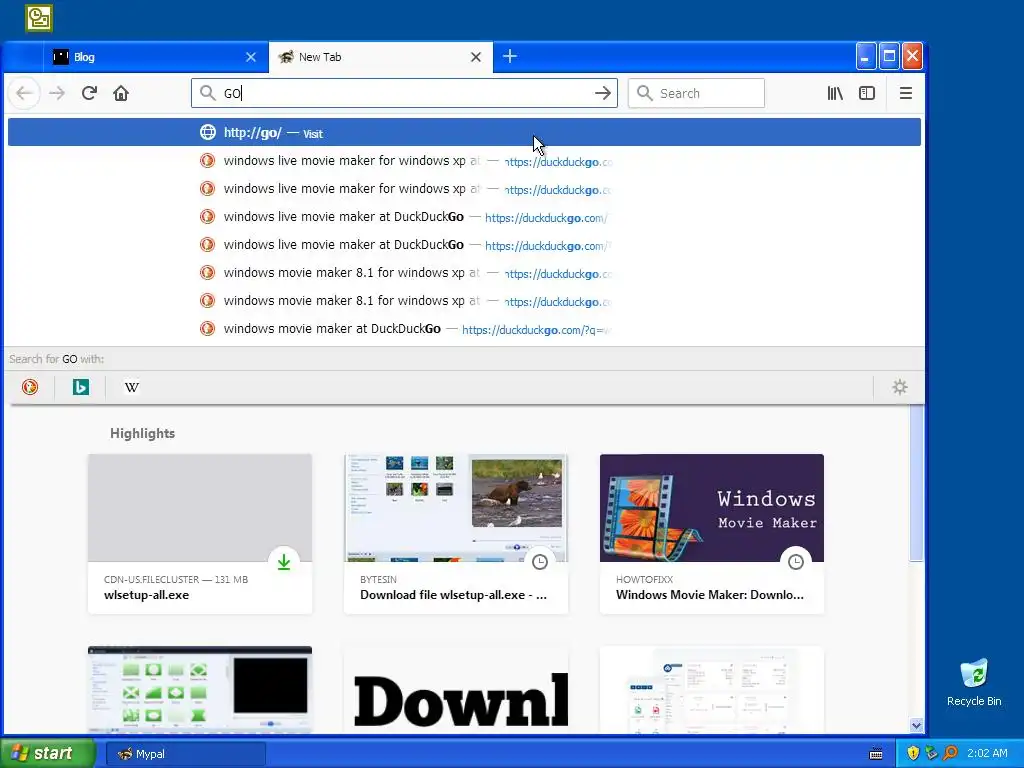The height and width of the screenshot is (768, 1024).
Task: Click the security shield tray icon
Action: click(913, 753)
